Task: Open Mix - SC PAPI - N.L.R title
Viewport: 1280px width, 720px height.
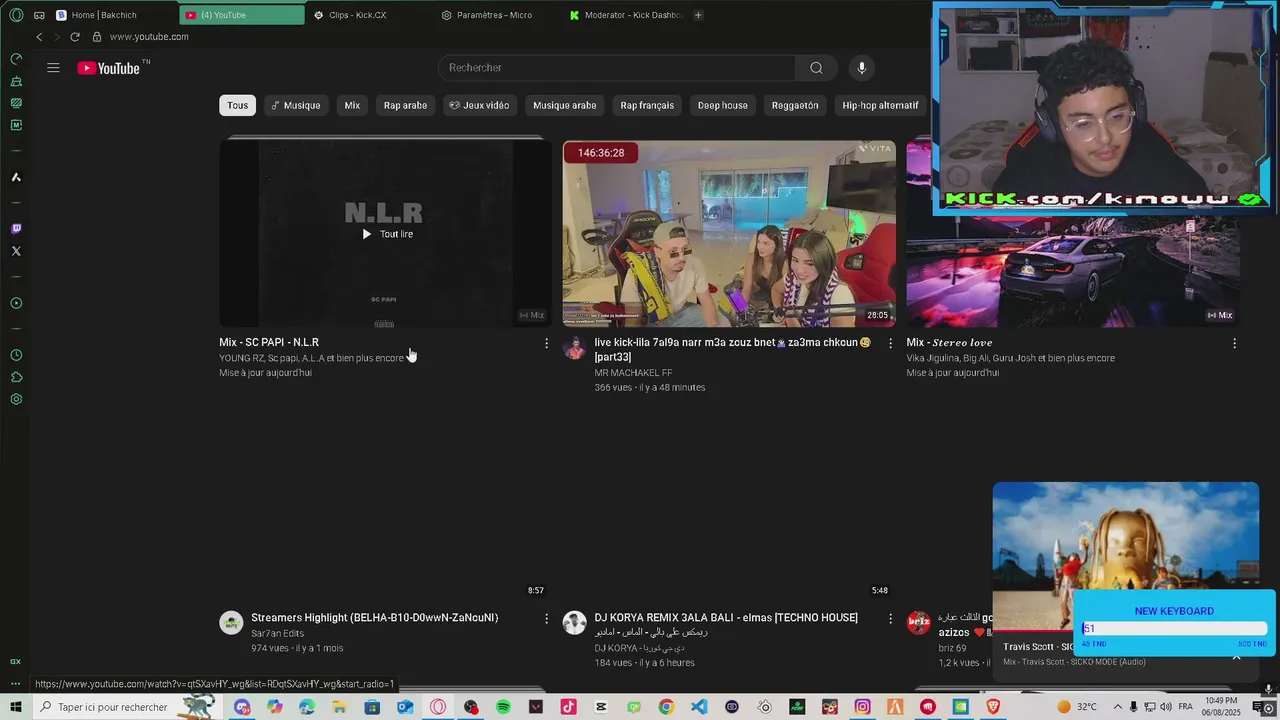Action: (x=269, y=343)
